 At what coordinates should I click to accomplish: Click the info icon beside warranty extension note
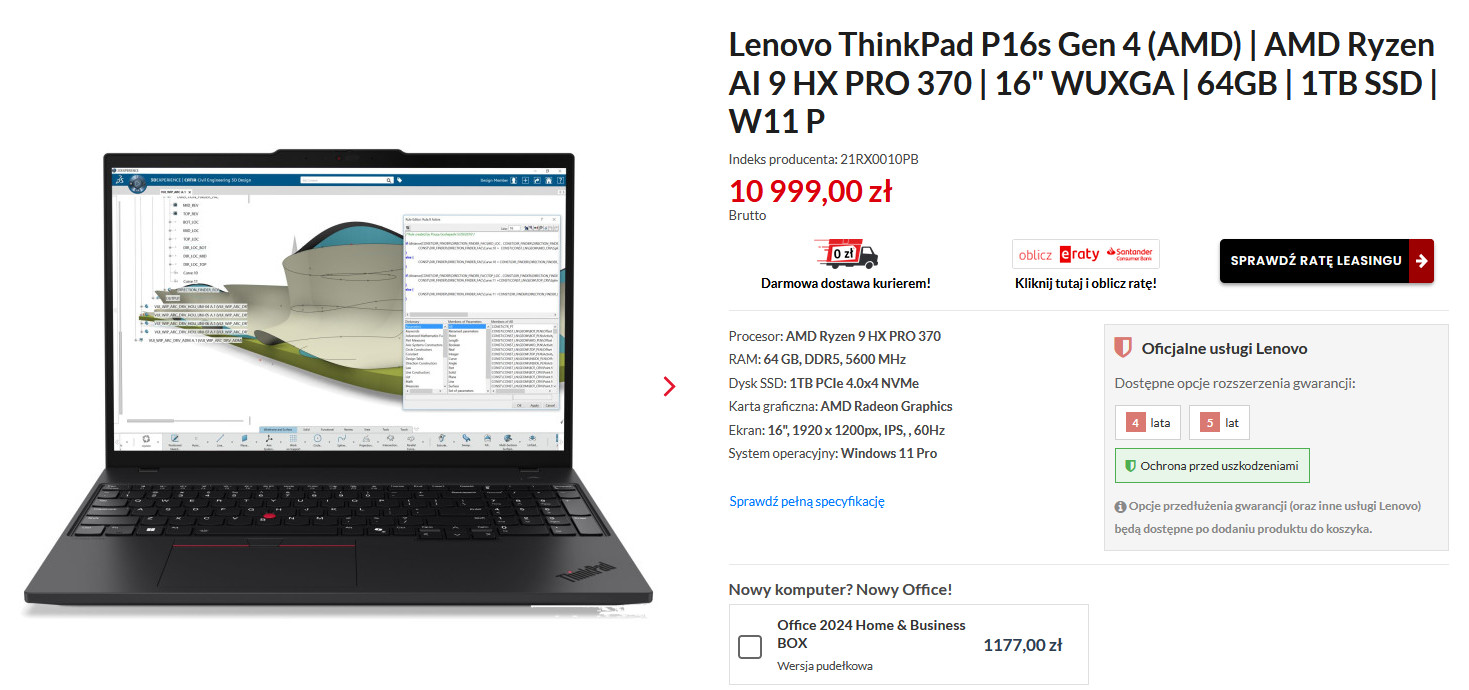tap(1120, 506)
